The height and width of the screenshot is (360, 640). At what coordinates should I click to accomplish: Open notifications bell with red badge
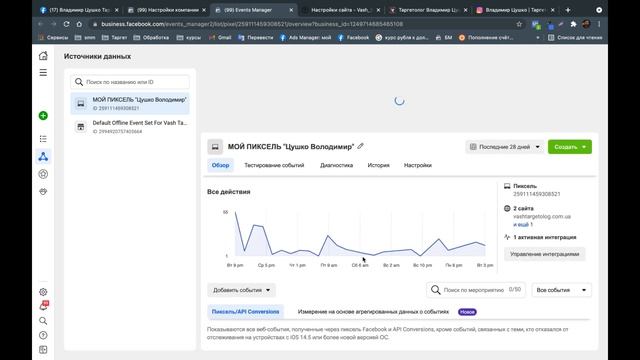pos(43,306)
